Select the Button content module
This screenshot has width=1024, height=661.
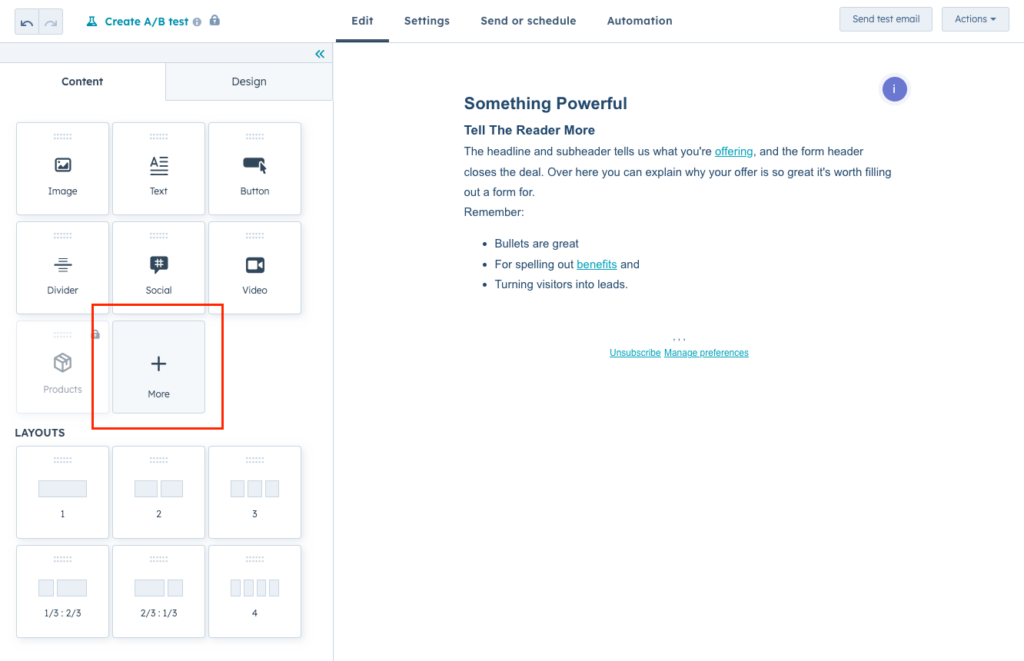(x=255, y=169)
